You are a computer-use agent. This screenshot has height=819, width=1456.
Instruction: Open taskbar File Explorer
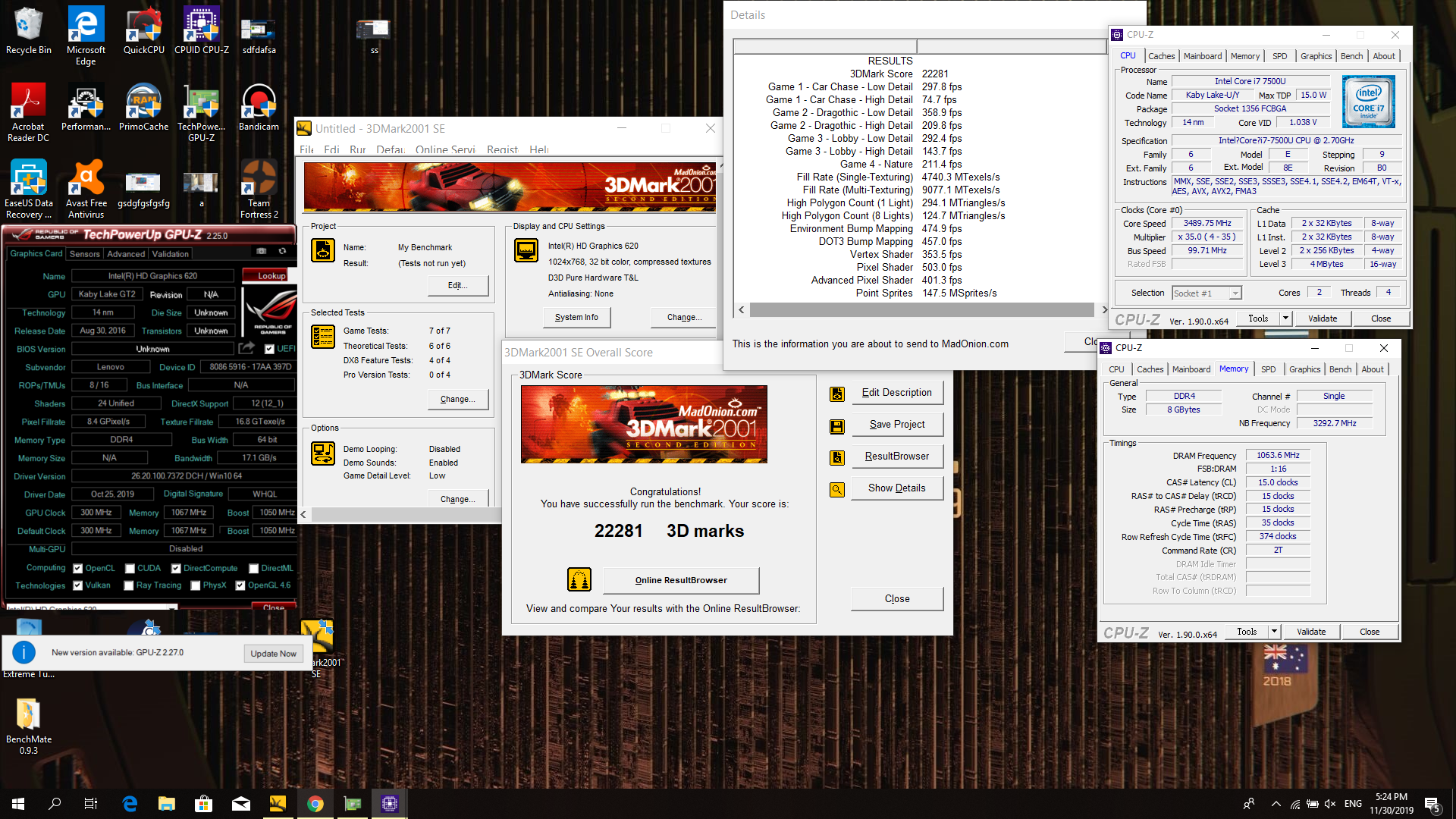point(166,804)
